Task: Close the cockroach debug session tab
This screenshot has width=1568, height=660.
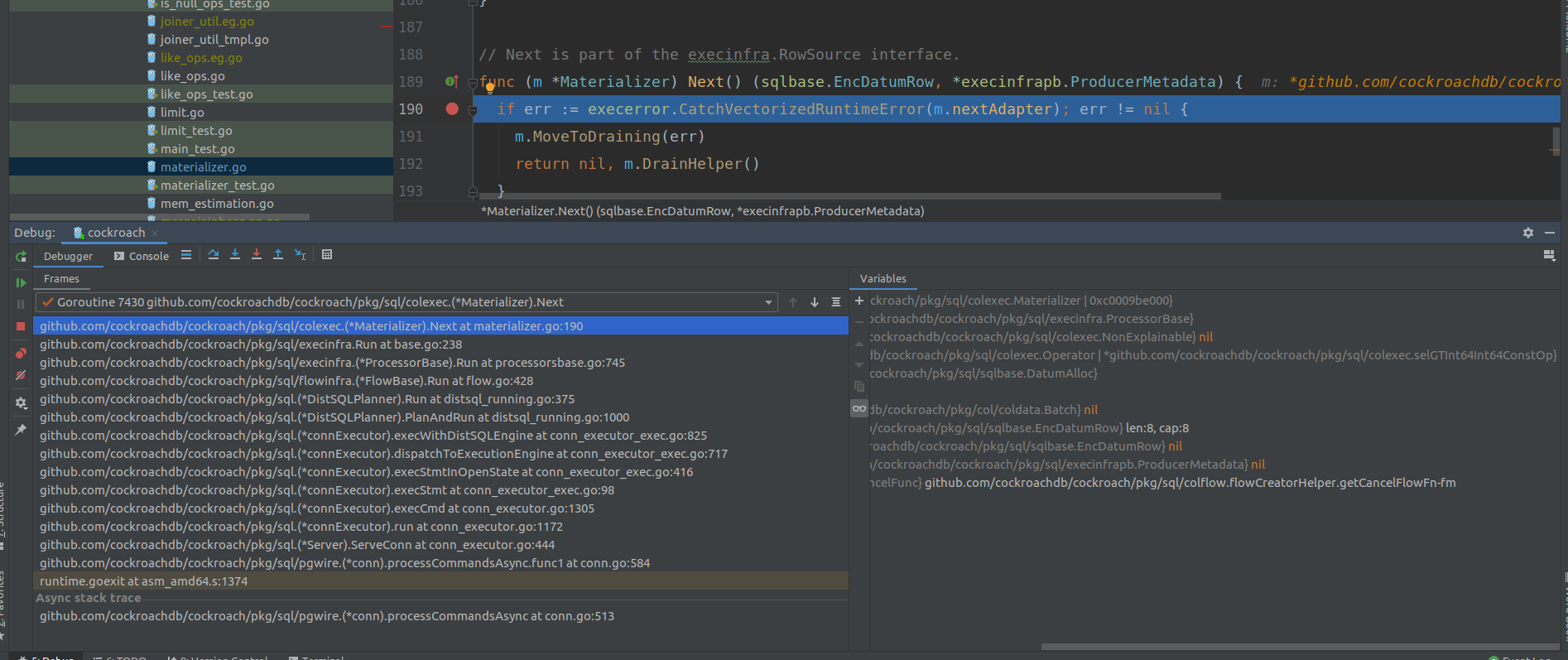Action: 155,234
